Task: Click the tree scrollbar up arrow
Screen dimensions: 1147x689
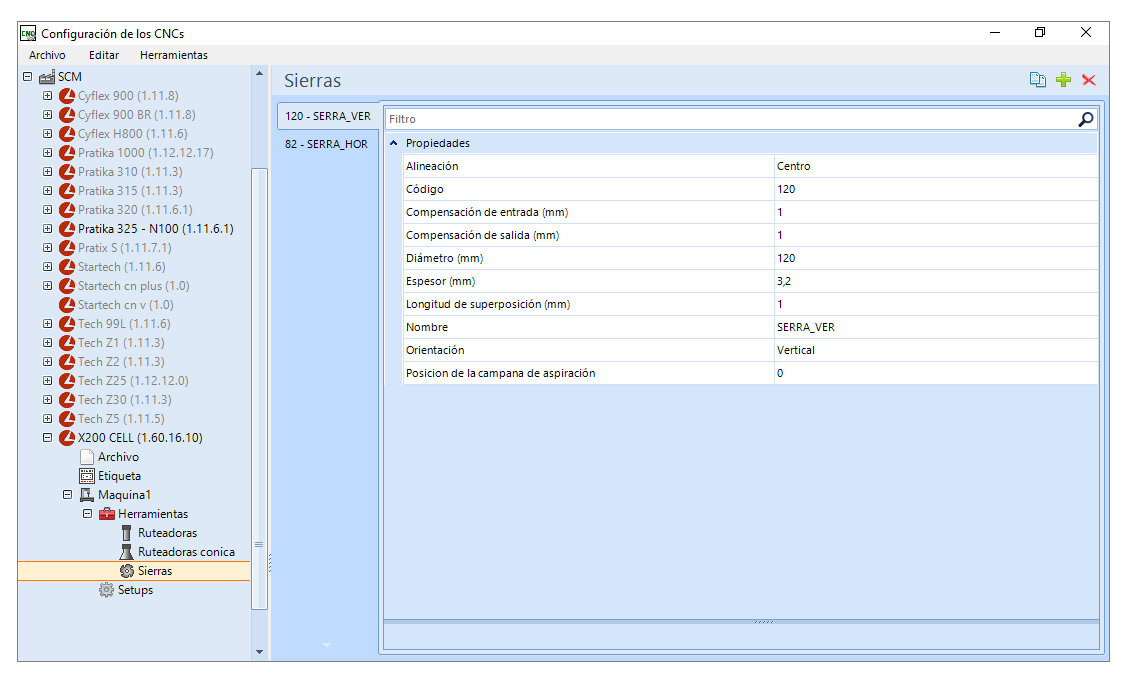Action: point(259,74)
